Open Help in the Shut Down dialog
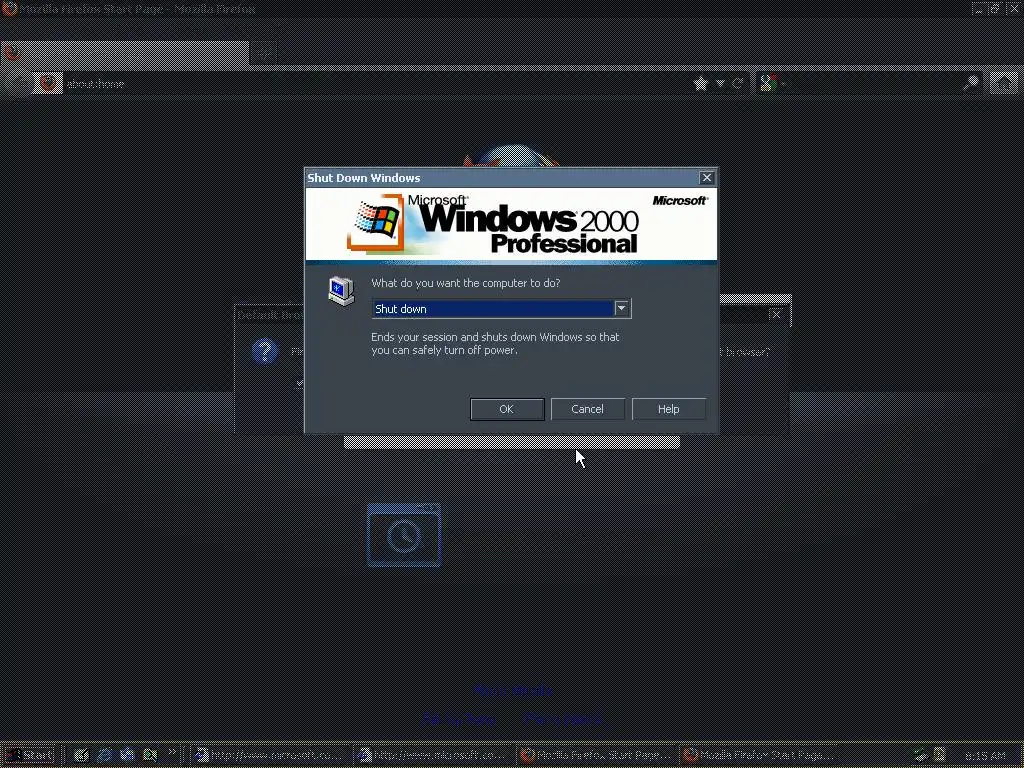 668,409
